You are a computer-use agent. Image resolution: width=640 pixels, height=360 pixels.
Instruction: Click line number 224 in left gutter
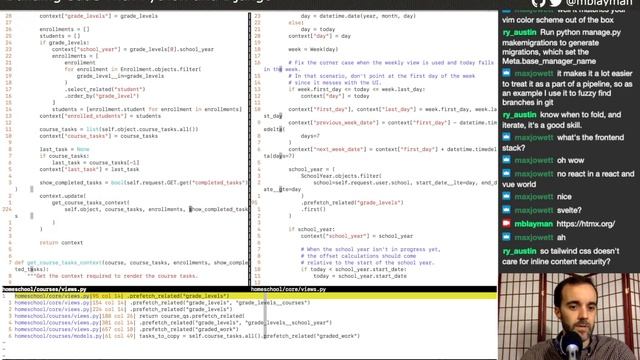(x=7, y=209)
